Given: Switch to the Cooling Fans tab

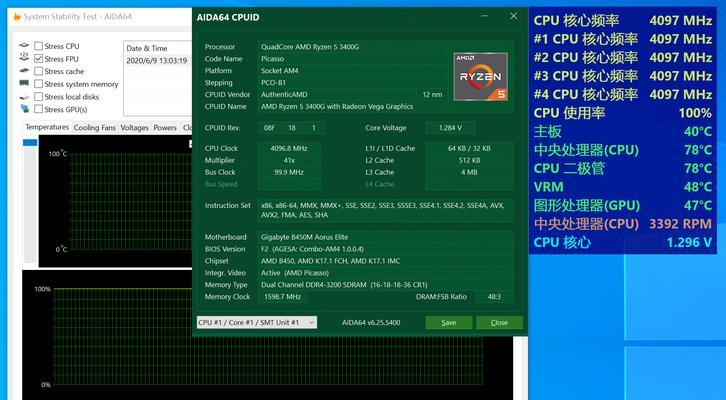Looking at the screenshot, I should [x=94, y=127].
